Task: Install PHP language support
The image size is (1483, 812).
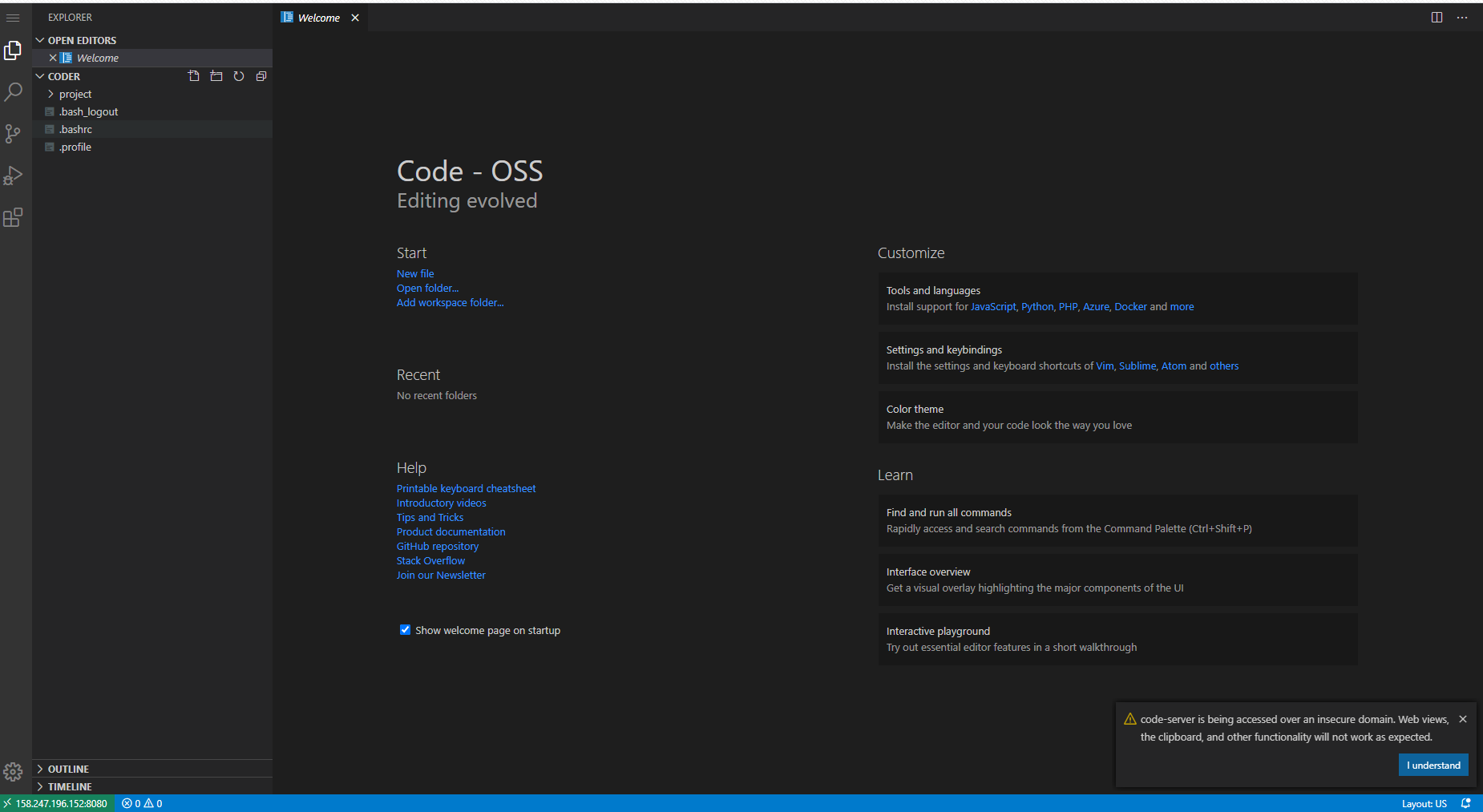Action: coord(1068,306)
